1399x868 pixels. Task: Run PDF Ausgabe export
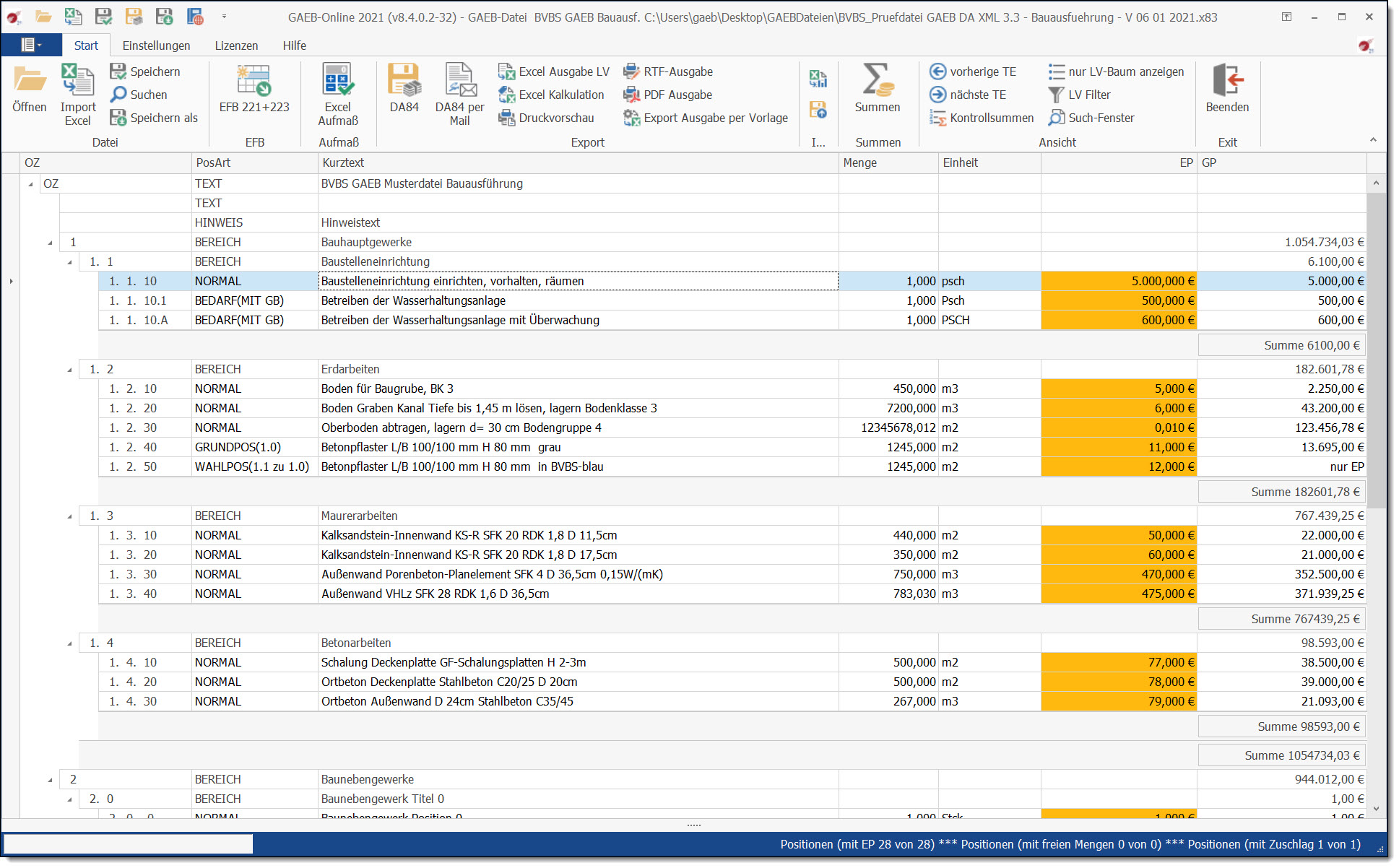pyautogui.click(x=667, y=95)
